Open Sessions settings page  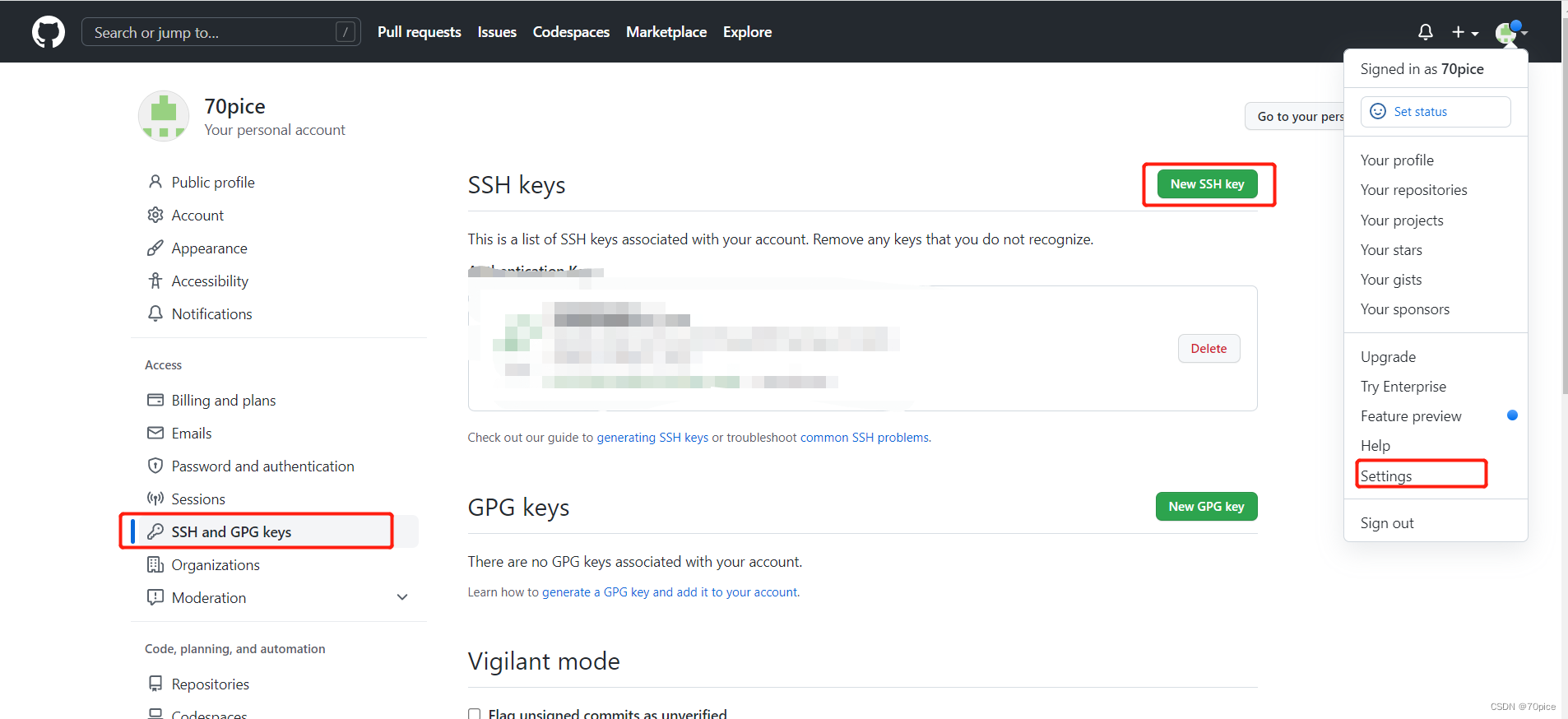tap(198, 499)
